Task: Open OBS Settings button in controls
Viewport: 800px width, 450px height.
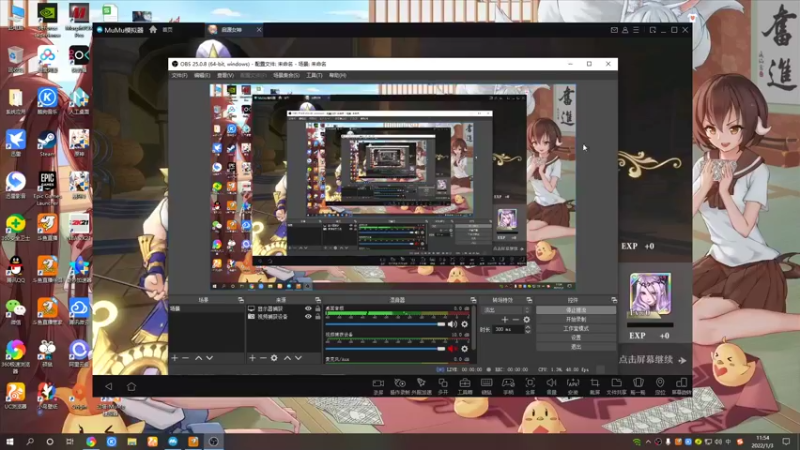Action: pyautogui.click(x=576, y=338)
